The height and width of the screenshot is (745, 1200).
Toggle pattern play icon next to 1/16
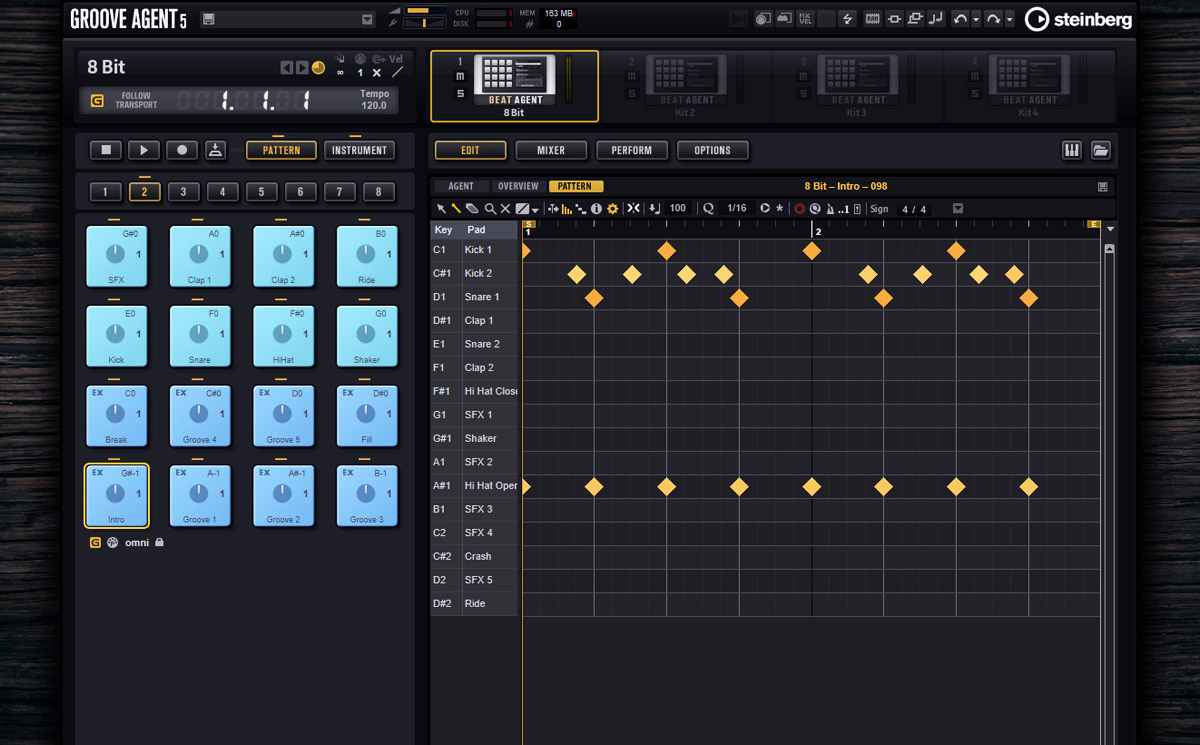[765, 208]
